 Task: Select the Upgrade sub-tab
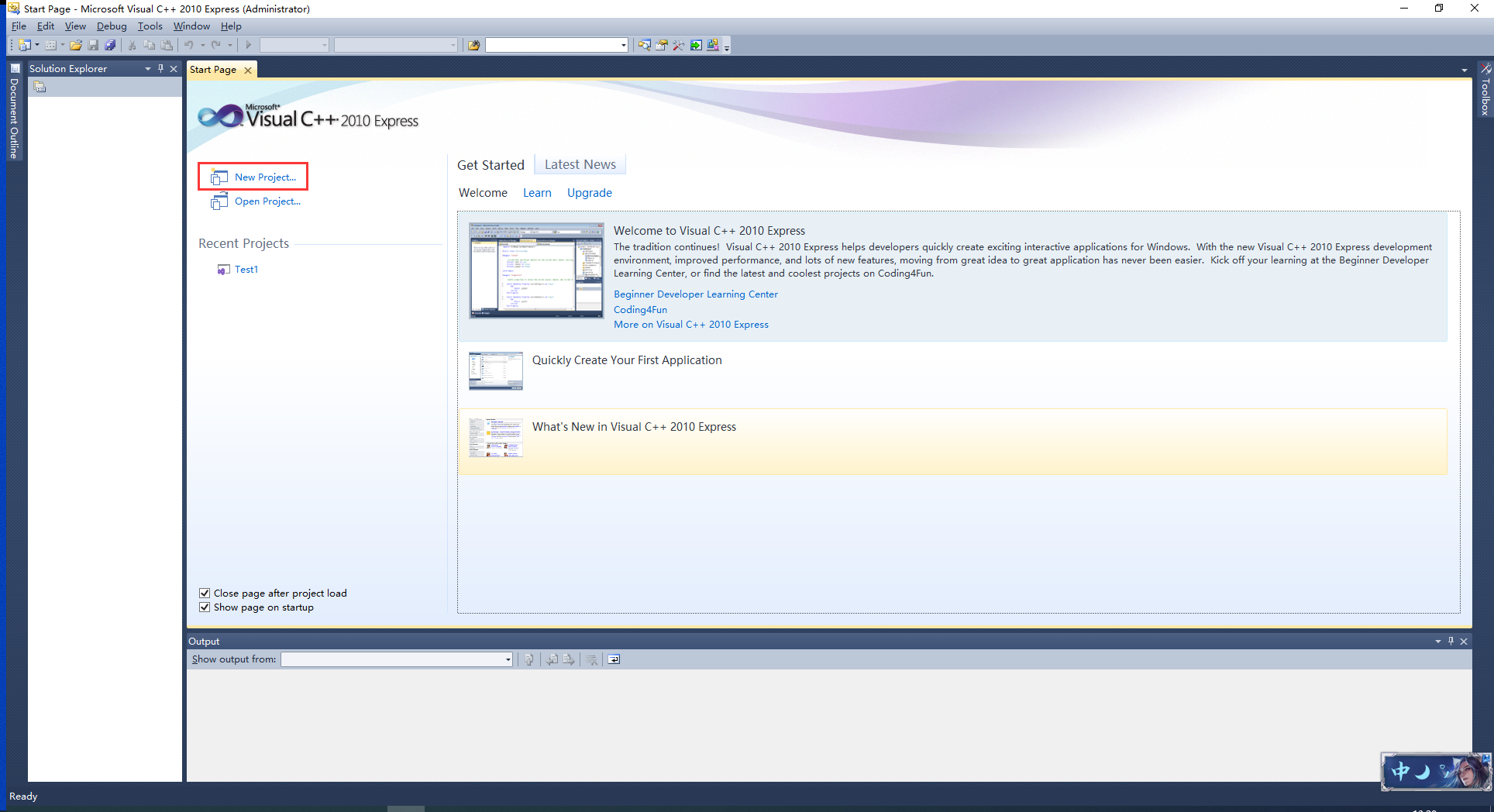tap(590, 193)
